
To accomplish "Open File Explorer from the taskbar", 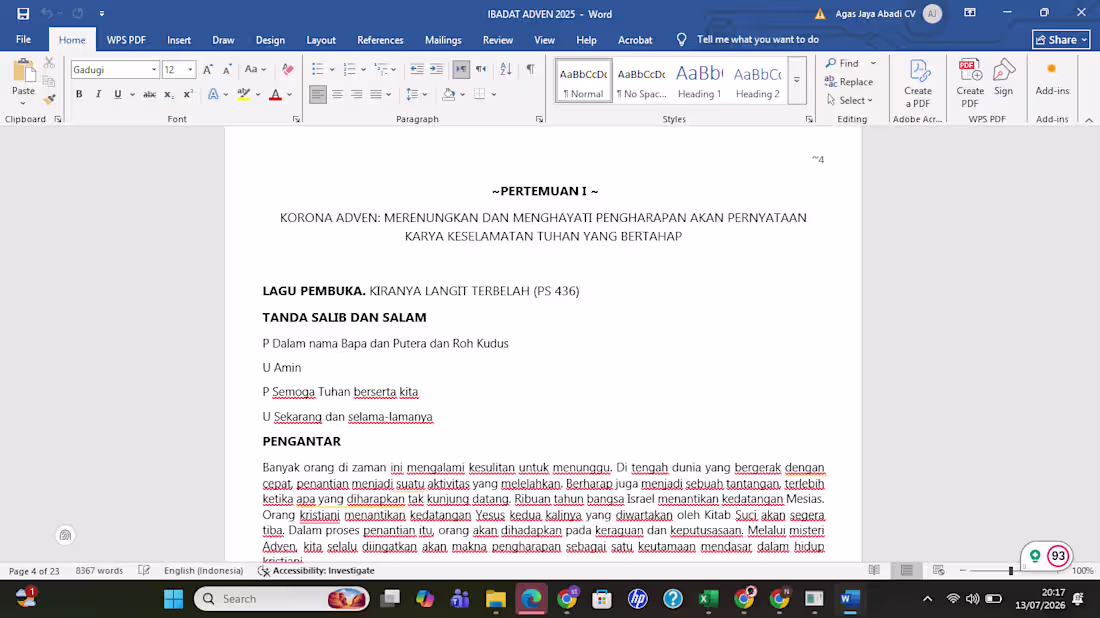I will [496, 598].
